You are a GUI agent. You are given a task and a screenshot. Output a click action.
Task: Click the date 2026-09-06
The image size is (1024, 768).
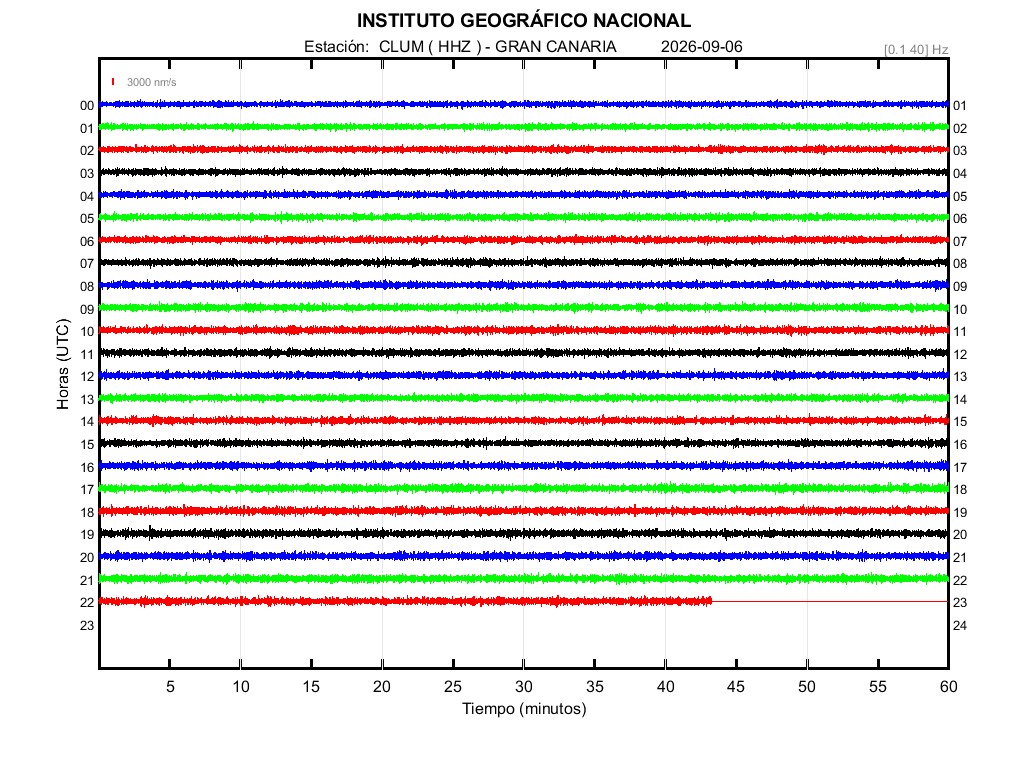pyautogui.click(x=701, y=46)
